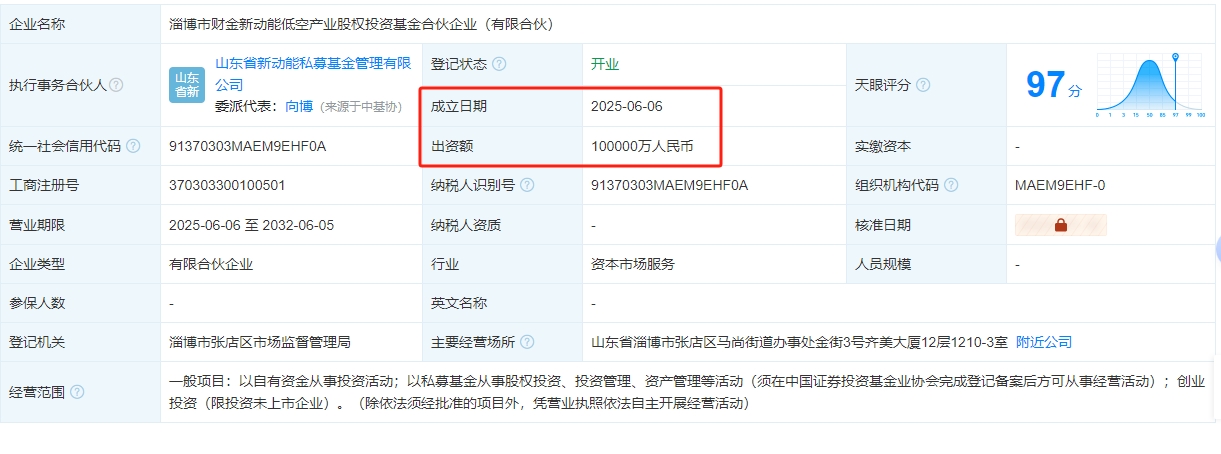Click the 100000万人民币 capital value
Screen dimensions: 1221x454
pos(642,146)
